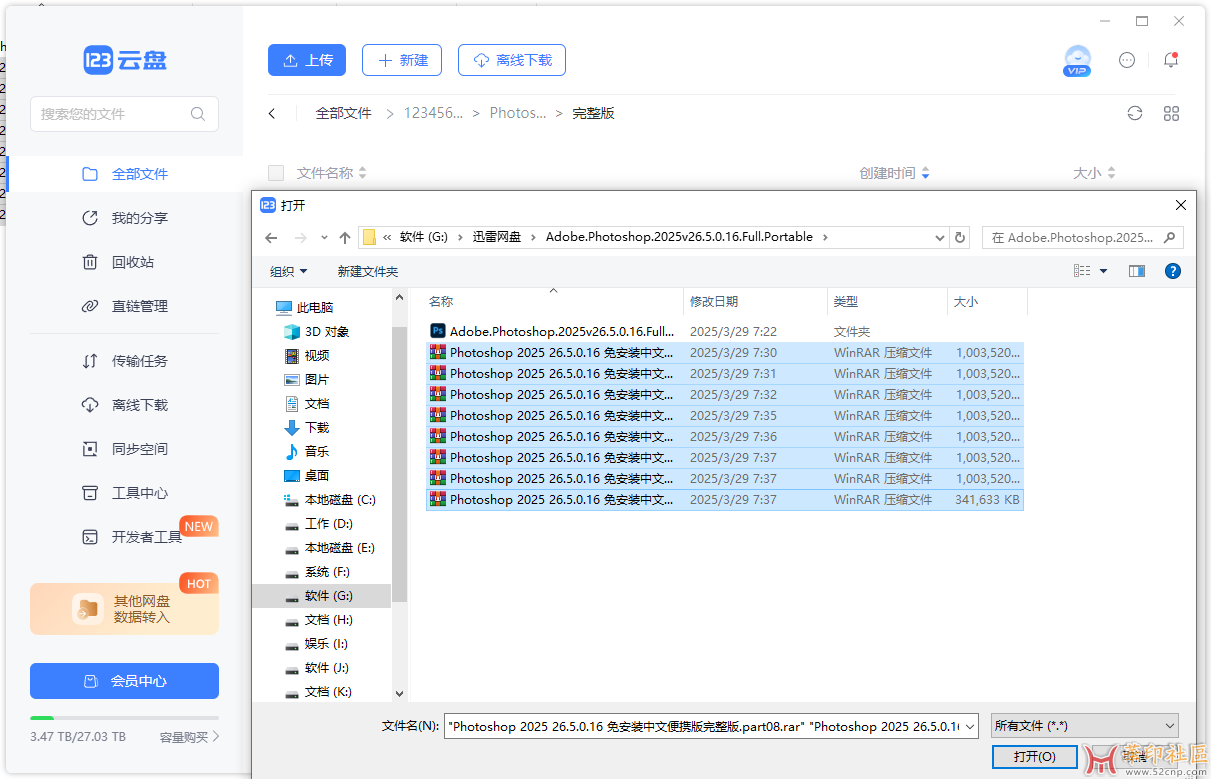This screenshot has width=1211, height=779.
Task: Open the 容量购买 link
Action: tap(189, 737)
